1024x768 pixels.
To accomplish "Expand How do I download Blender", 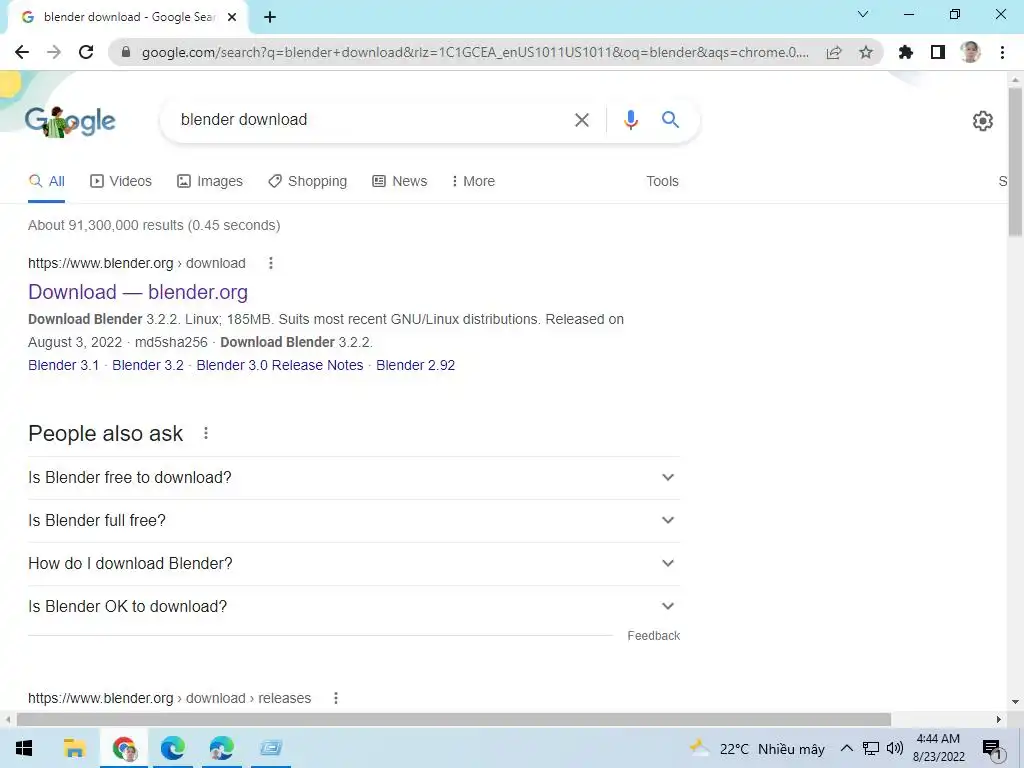I will click(x=354, y=564).
